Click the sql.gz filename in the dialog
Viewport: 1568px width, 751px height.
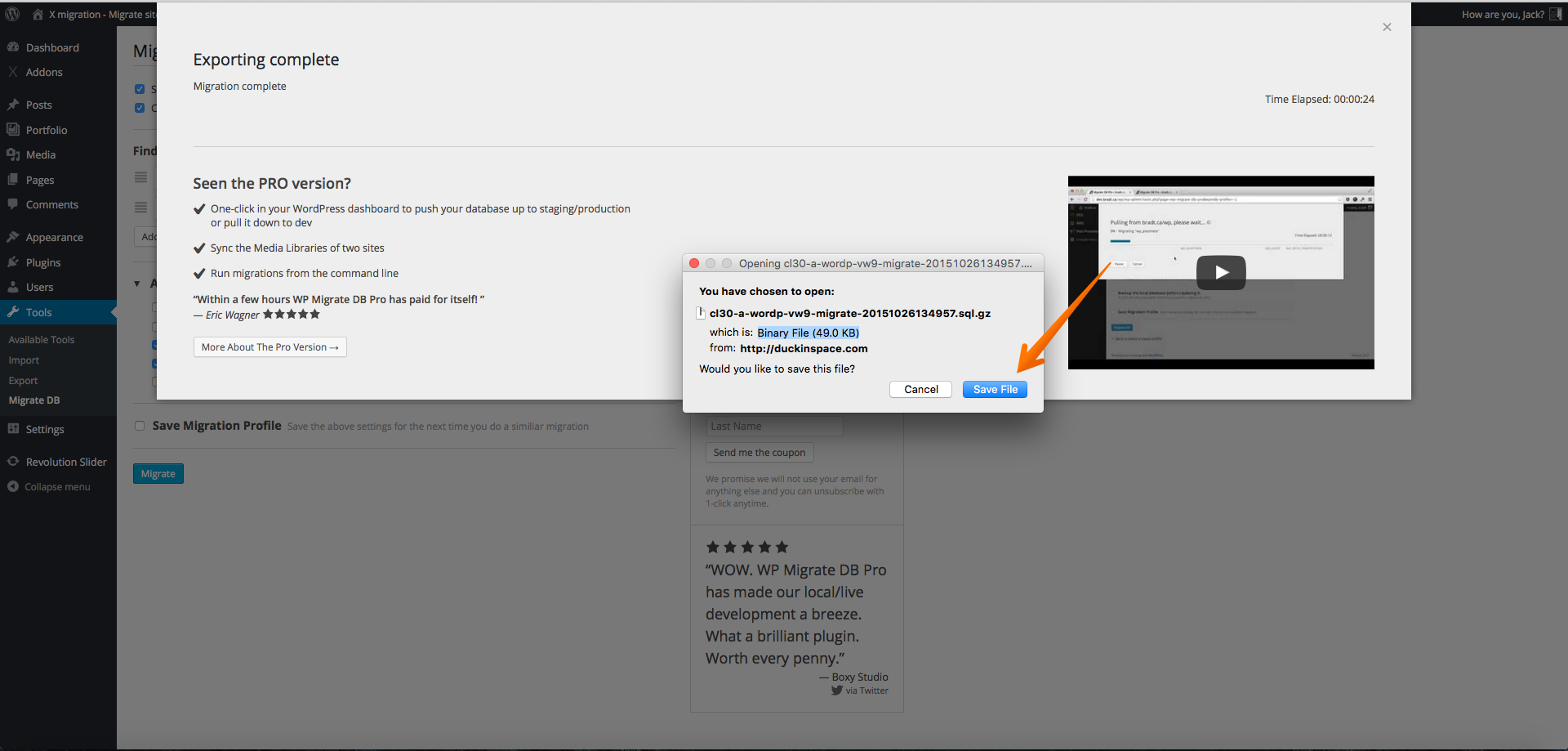coord(850,313)
